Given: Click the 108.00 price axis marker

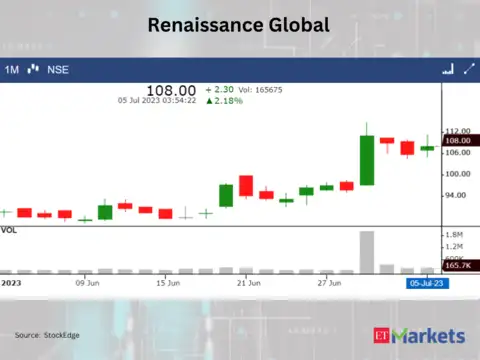Looking at the screenshot, I should coord(461,141).
